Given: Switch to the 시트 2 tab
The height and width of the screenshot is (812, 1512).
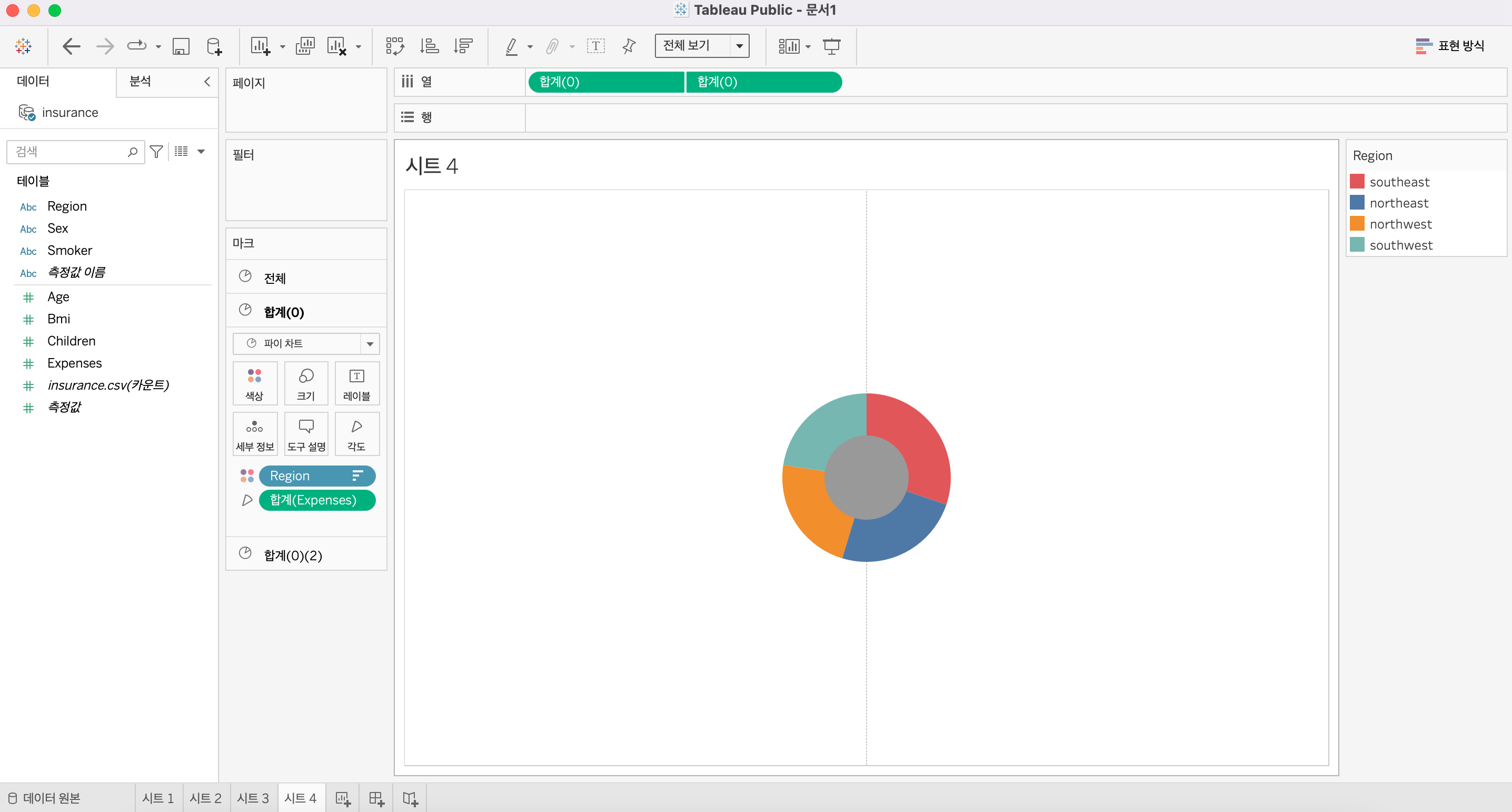Looking at the screenshot, I should (205, 798).
